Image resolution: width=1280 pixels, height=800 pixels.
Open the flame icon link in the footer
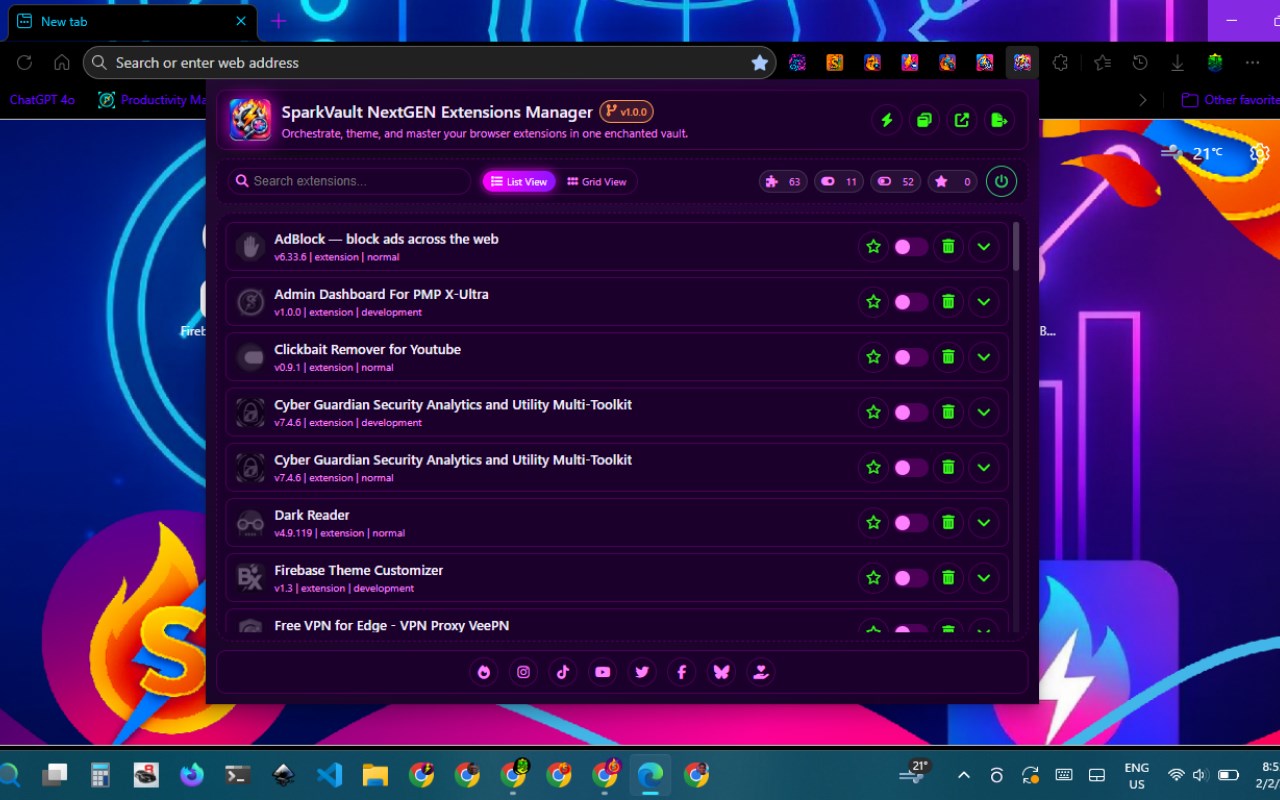(x=484, y=672)
